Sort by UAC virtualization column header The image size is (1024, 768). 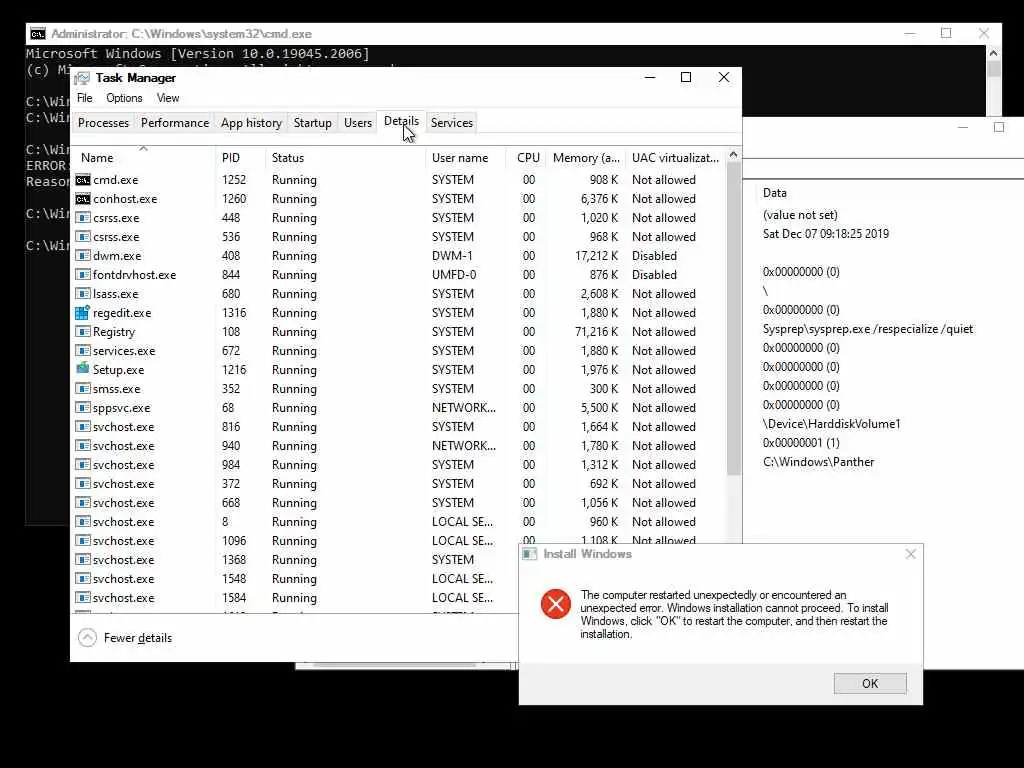675,157
